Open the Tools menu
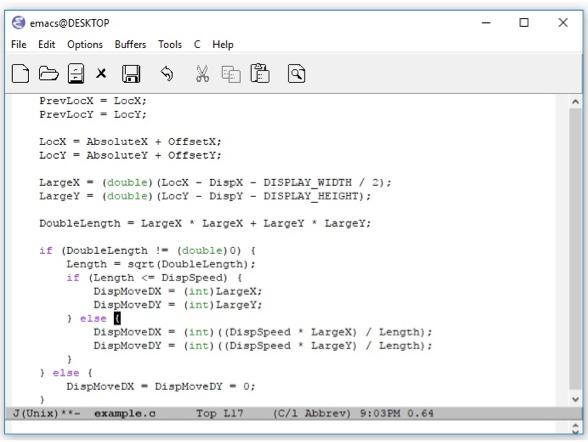The width and height of the screenshot is (588, 442). pyautogui.click(x=170, y=45)
